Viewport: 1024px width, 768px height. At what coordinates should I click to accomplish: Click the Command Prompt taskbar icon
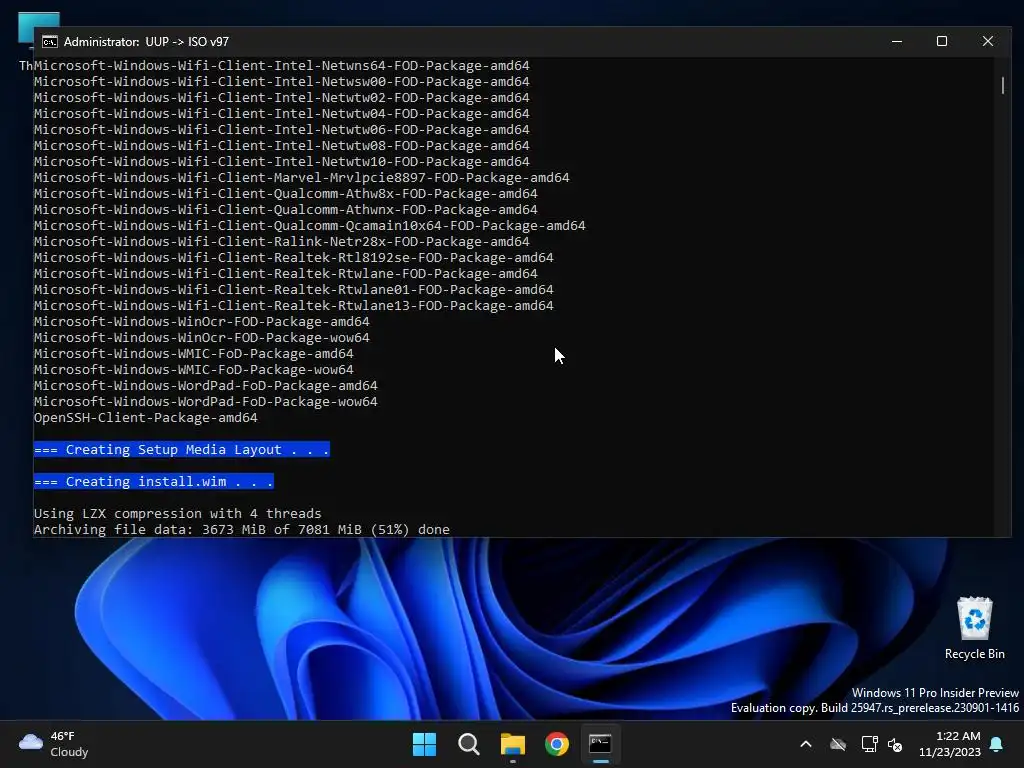600,744
